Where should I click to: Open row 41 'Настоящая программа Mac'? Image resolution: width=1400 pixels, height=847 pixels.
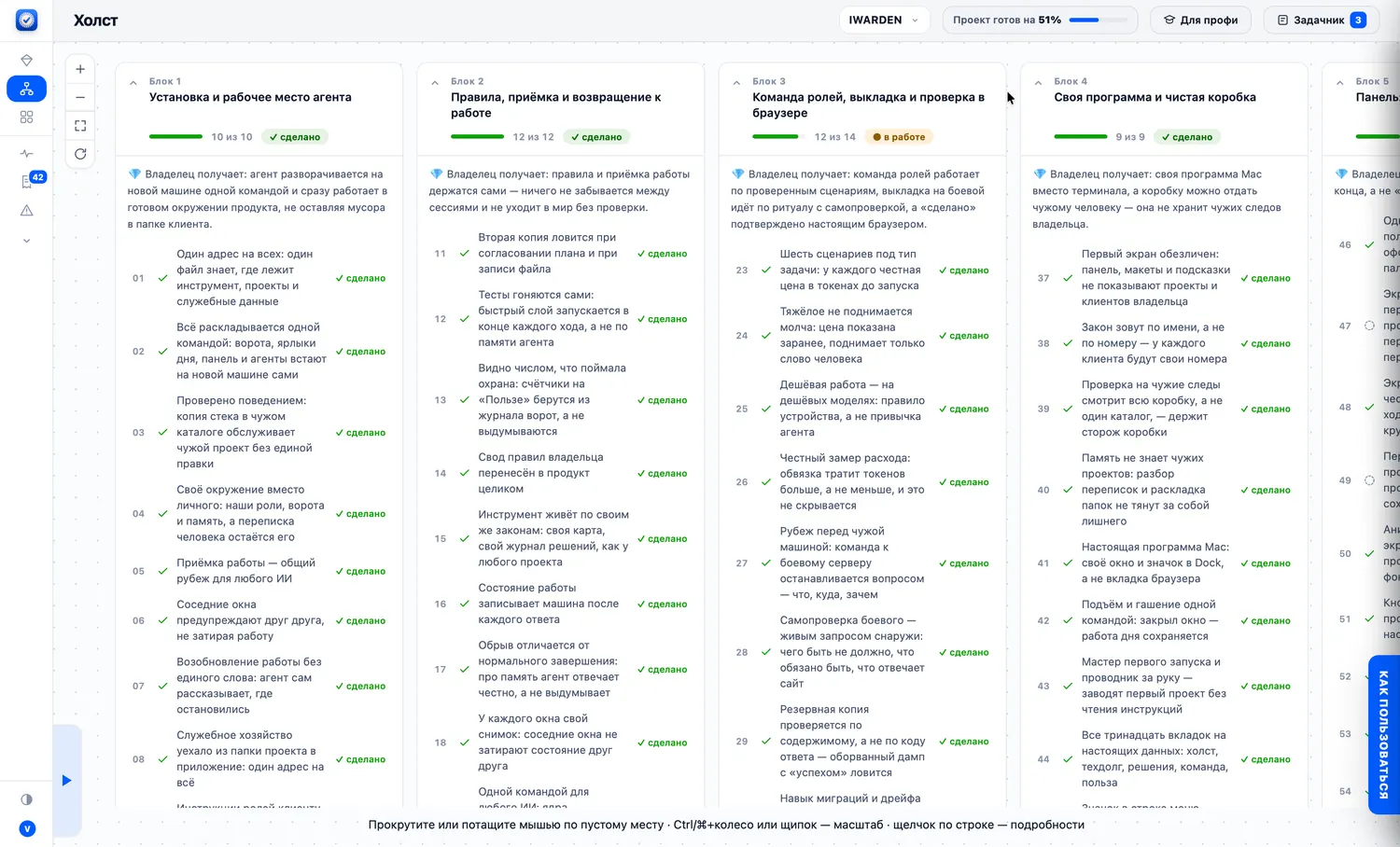click(x=1164, y=563)
